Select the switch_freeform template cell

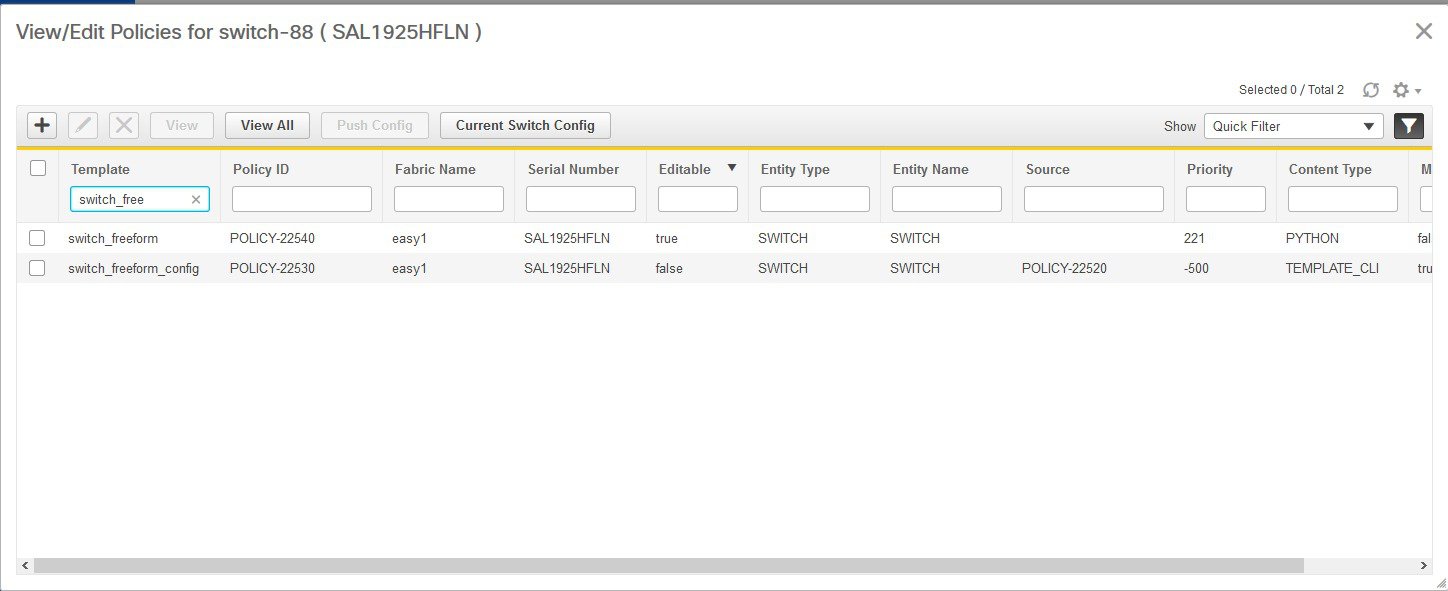113,238
